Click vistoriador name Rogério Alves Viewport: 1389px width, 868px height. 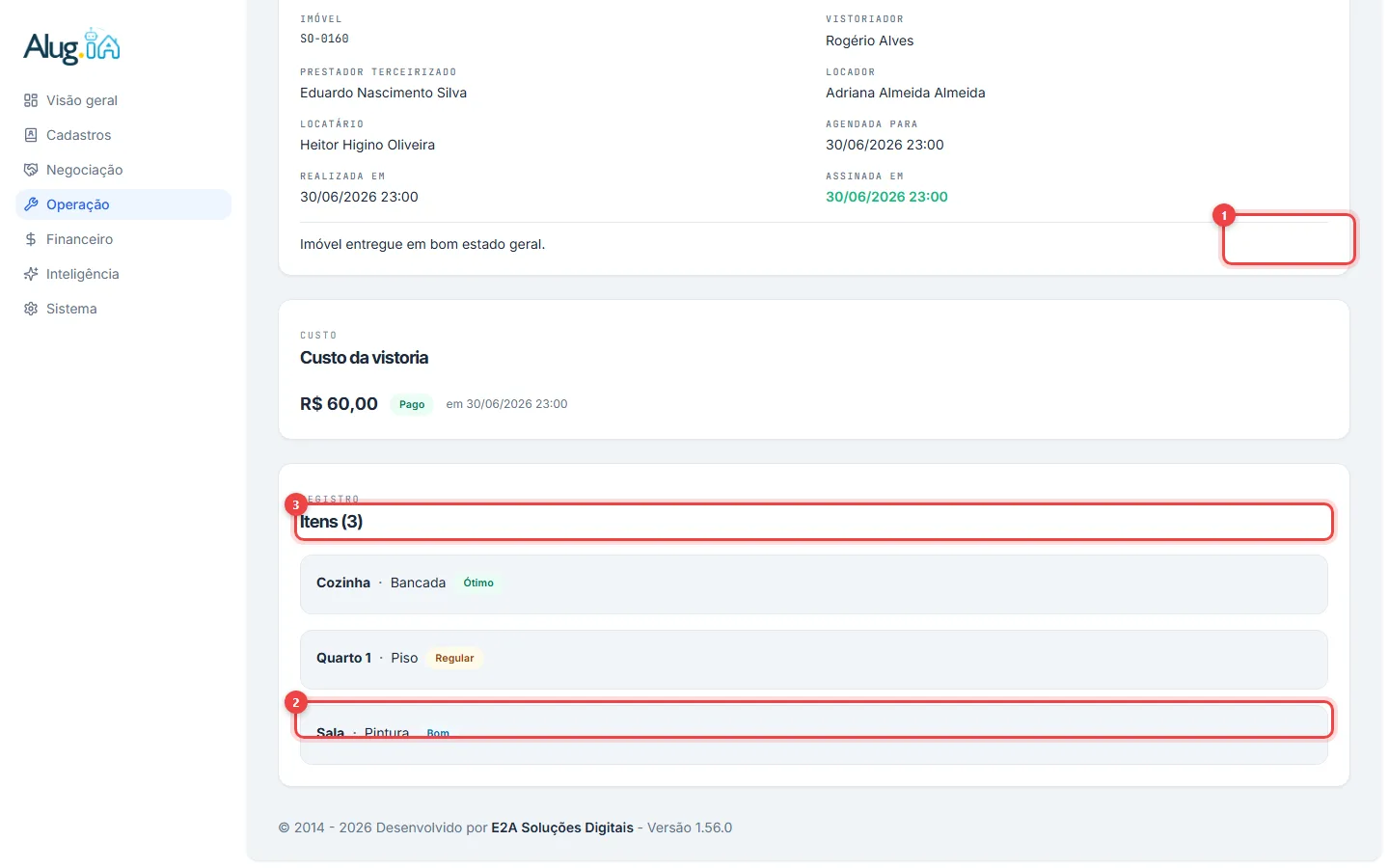[869, 41]
